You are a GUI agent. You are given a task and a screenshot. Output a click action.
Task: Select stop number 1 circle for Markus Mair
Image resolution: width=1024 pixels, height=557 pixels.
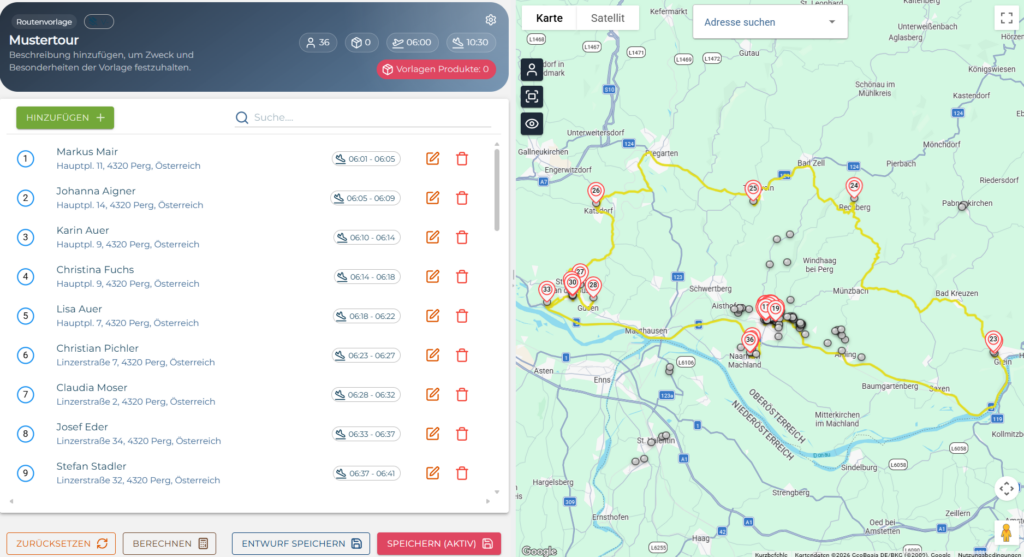pyautogui.click(x=25, y=159)
